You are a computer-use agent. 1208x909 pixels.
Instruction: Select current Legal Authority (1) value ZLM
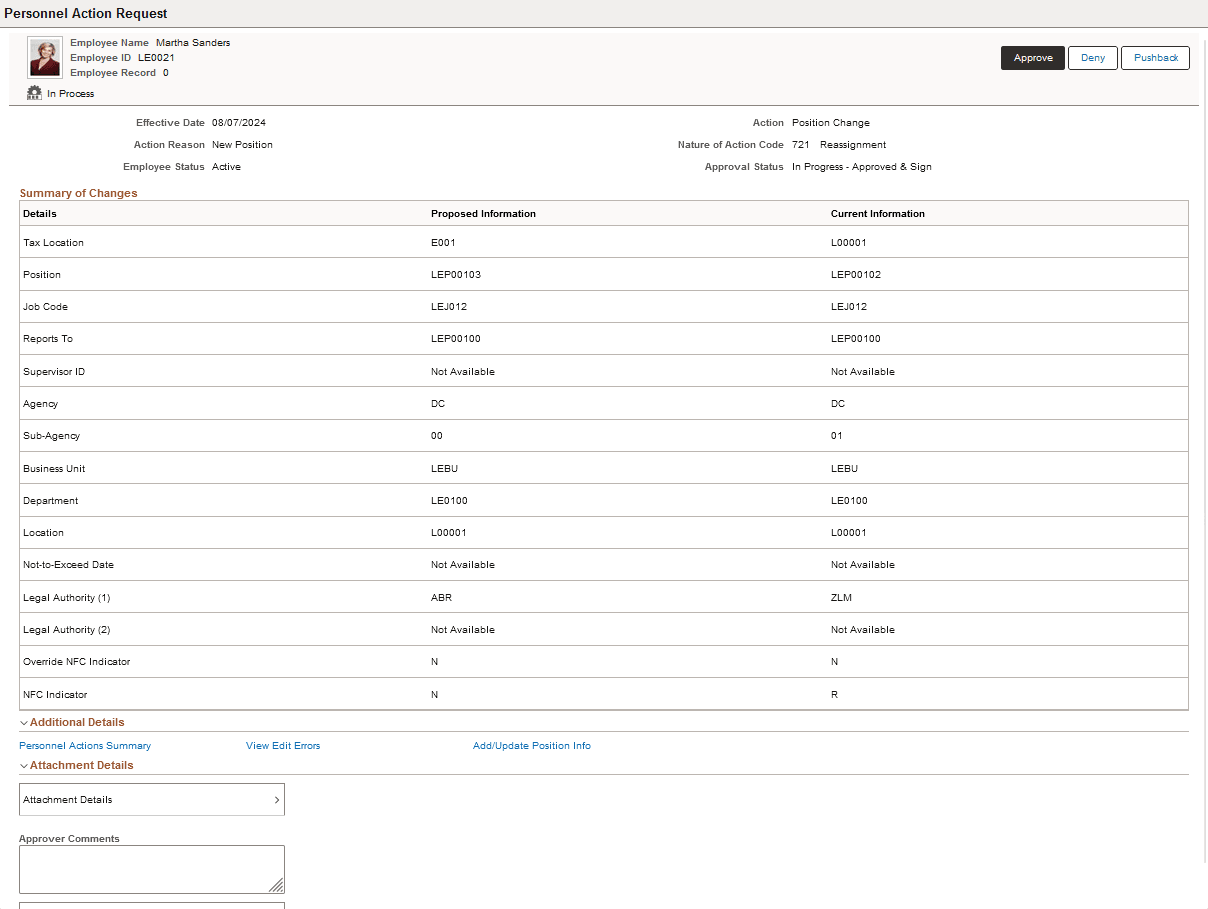coord(841,597)
